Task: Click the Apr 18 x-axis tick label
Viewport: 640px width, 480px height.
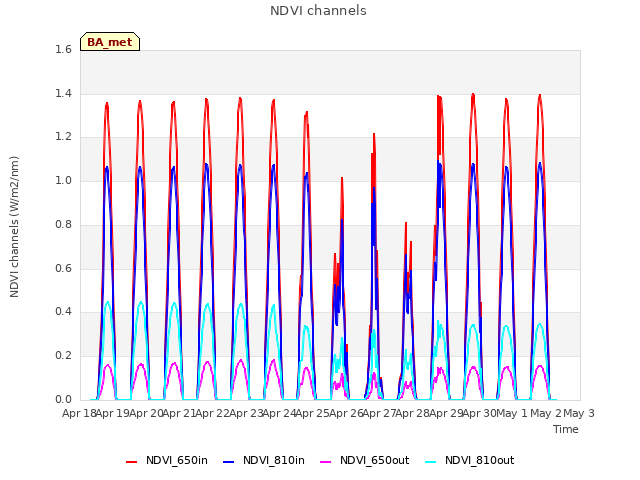Action: pyautogui.click(x=79, y=413)
